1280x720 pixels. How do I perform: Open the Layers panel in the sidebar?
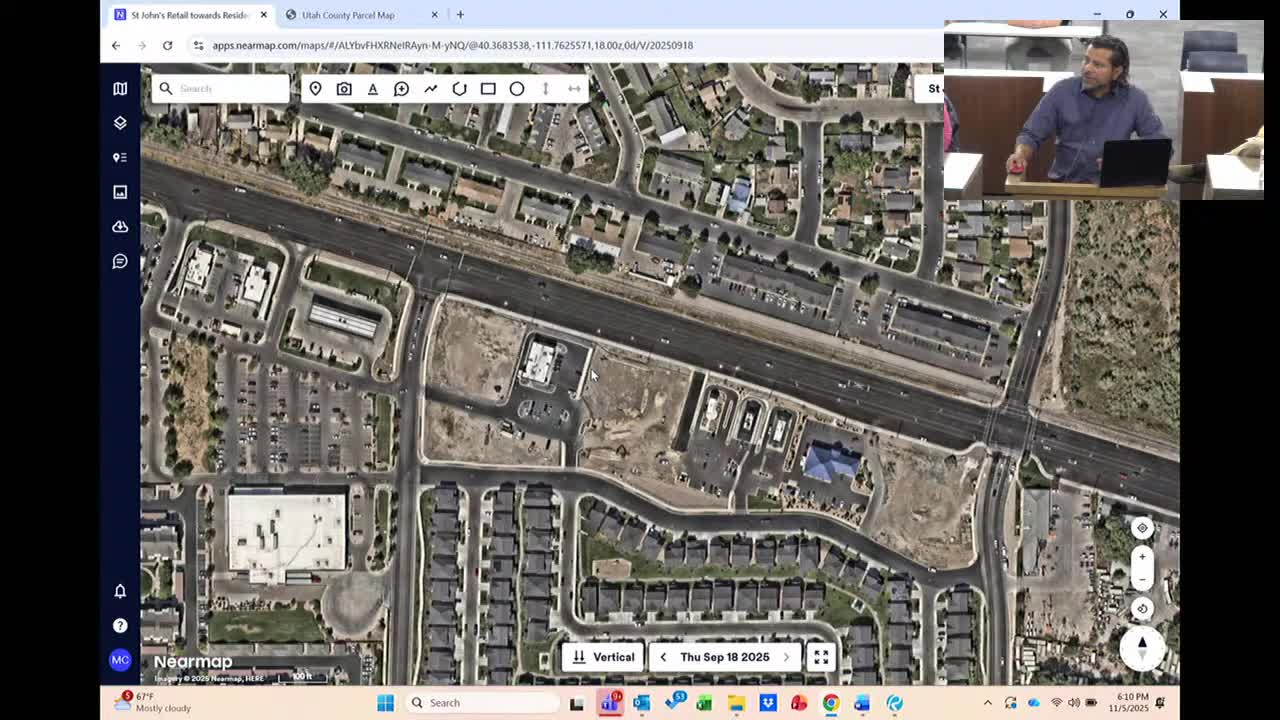coord(119,122)
